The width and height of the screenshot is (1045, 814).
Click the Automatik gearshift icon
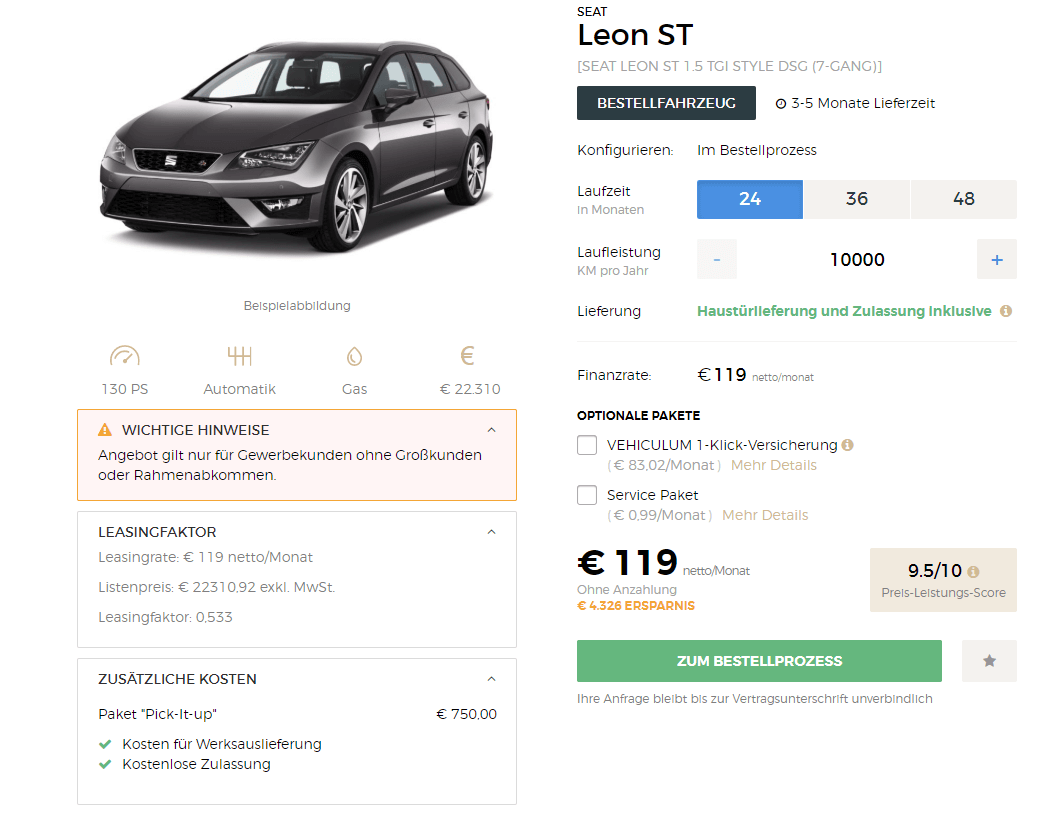(239, 356)
